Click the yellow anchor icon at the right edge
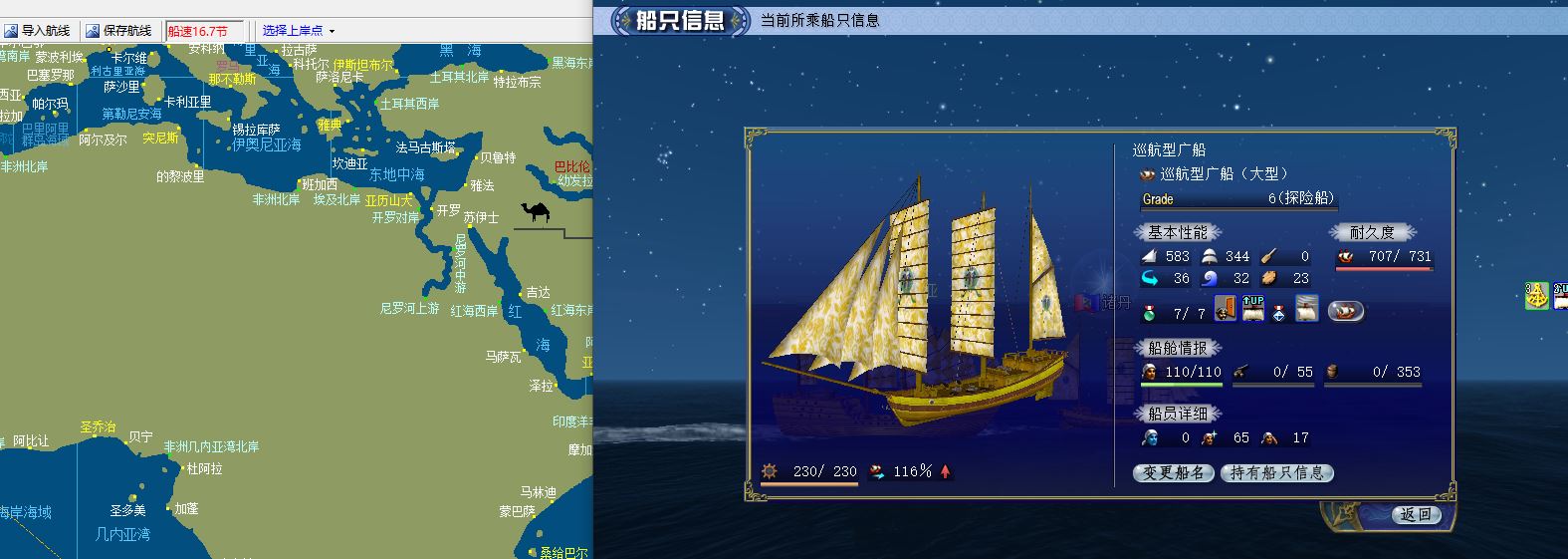The width and height of the screenshot is (1568, 559). point(1537,296)
